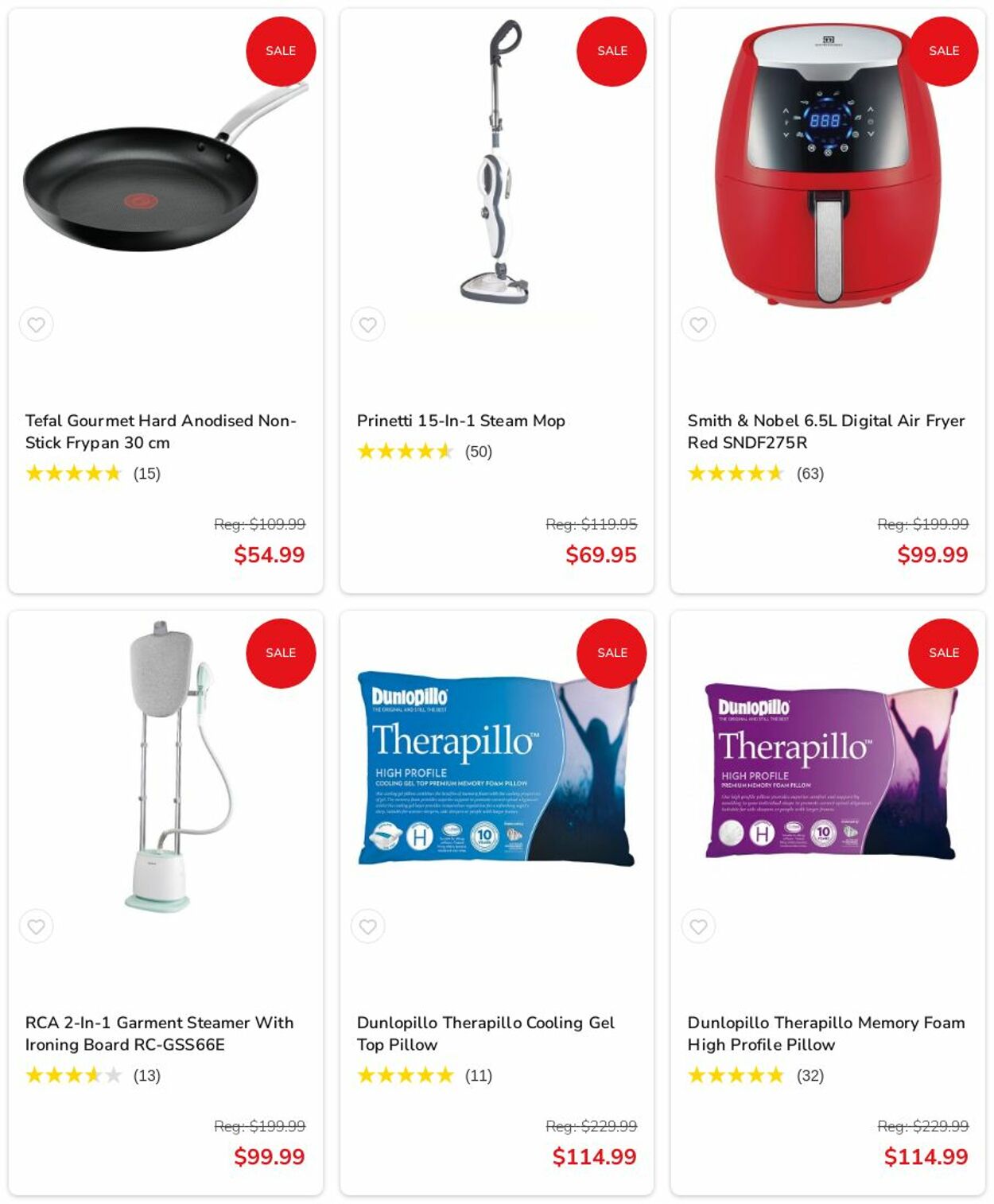Click SALE badge on Tefal Frypan card
The image size is (994, 1204).
[281, 51]
